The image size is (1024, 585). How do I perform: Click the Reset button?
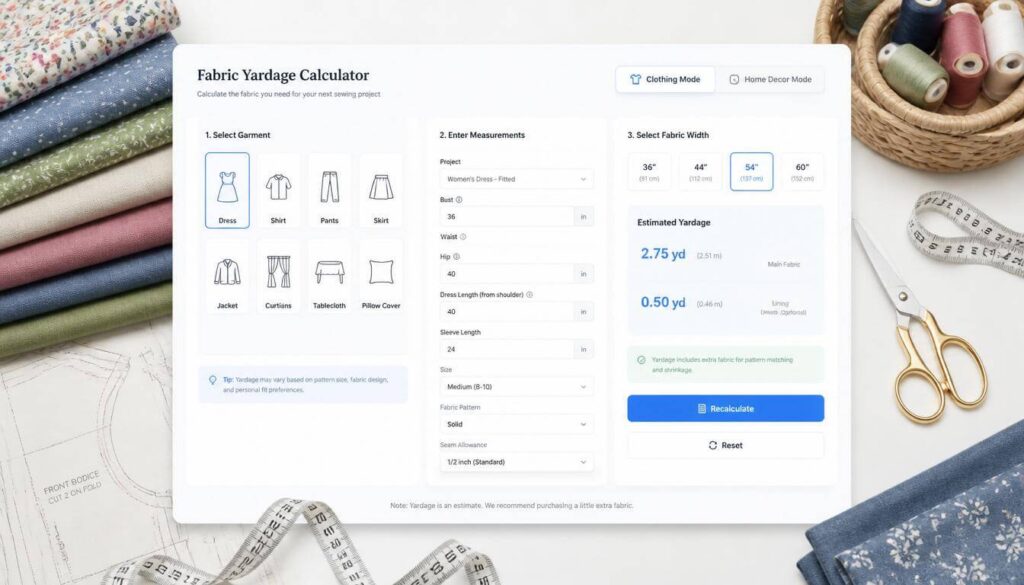pos(726,445)
